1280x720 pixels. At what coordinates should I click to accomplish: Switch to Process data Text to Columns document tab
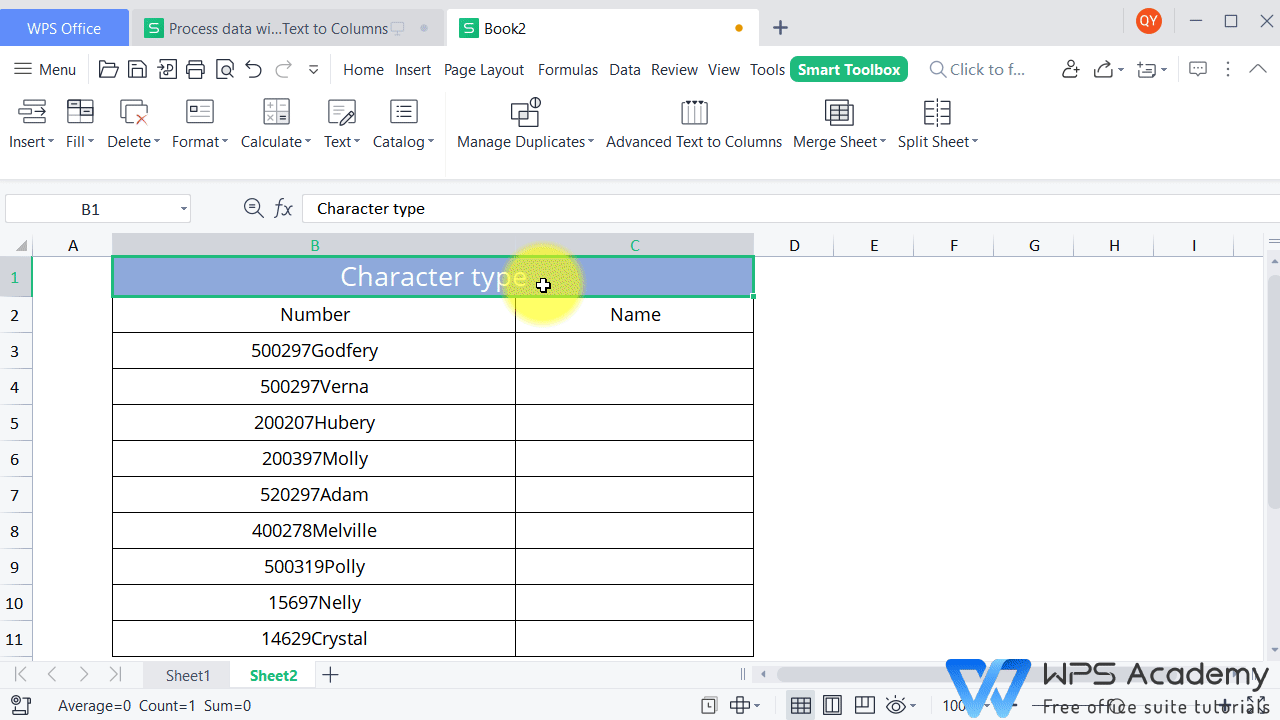(x=288, y=28)
